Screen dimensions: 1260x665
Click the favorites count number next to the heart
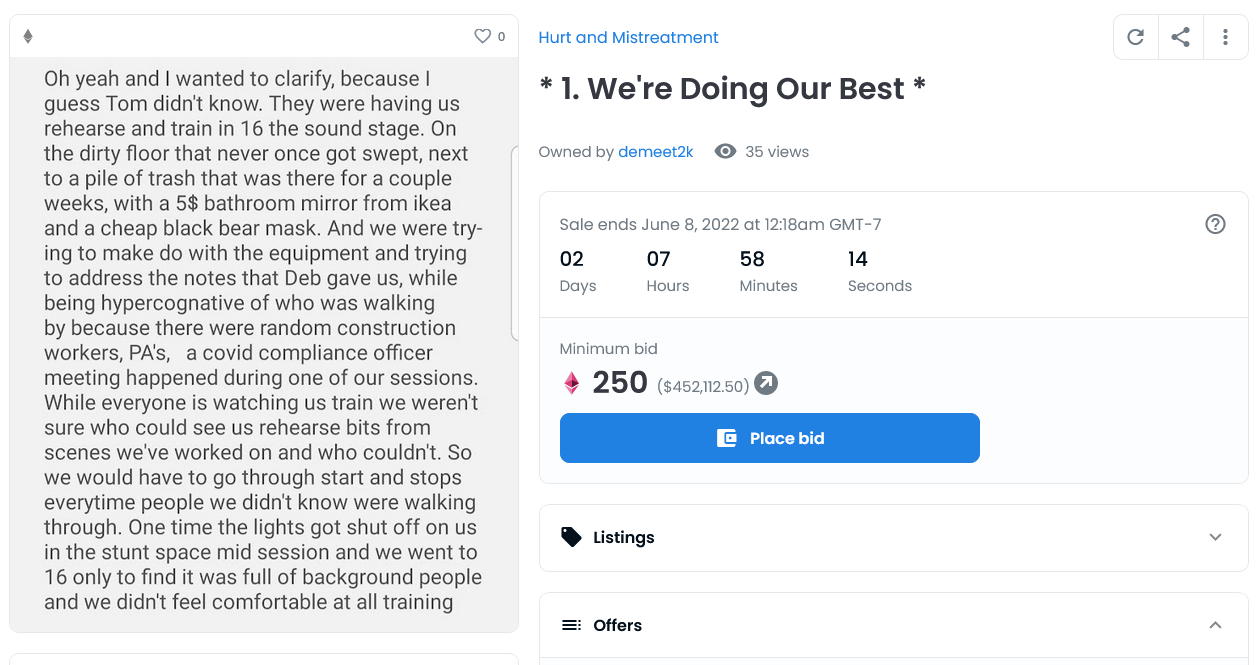(x=501, y=37)
